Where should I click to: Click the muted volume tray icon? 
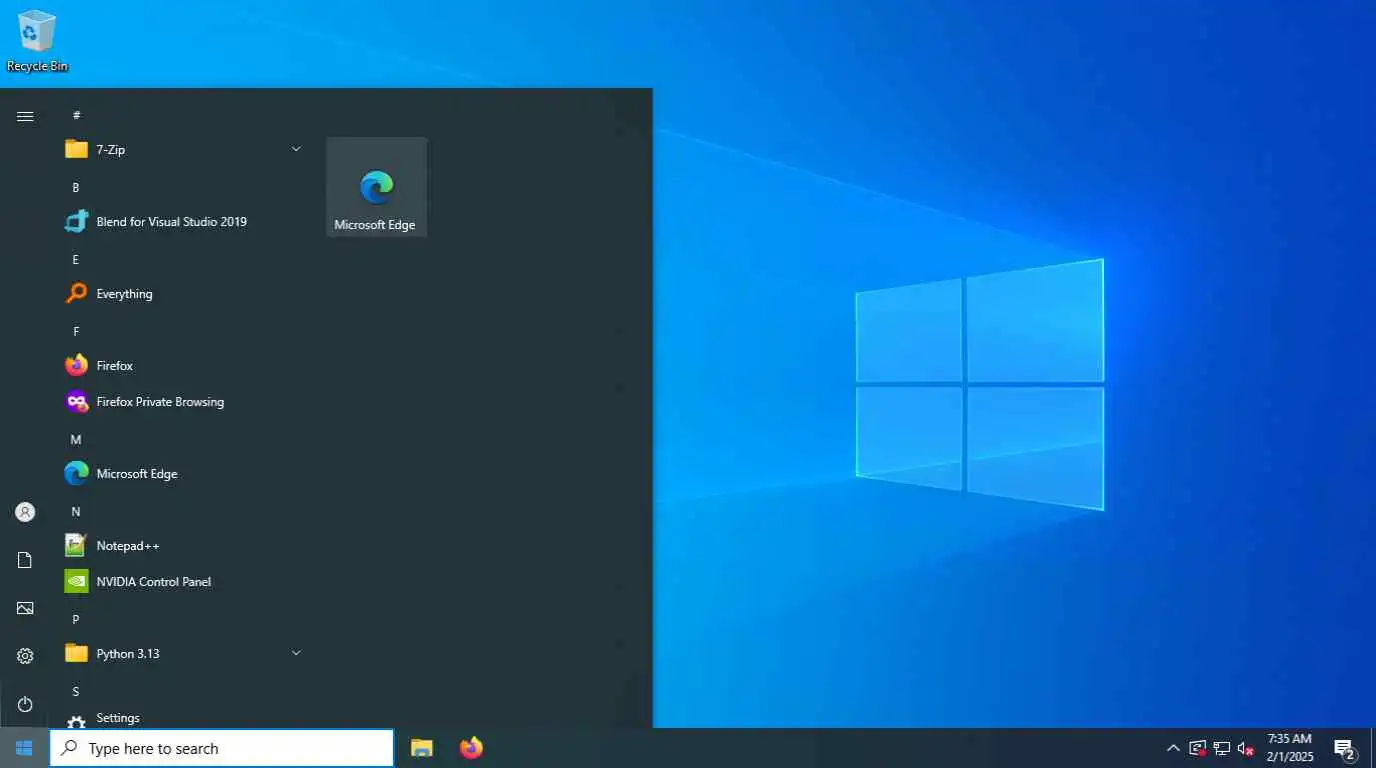point(1245,748)
